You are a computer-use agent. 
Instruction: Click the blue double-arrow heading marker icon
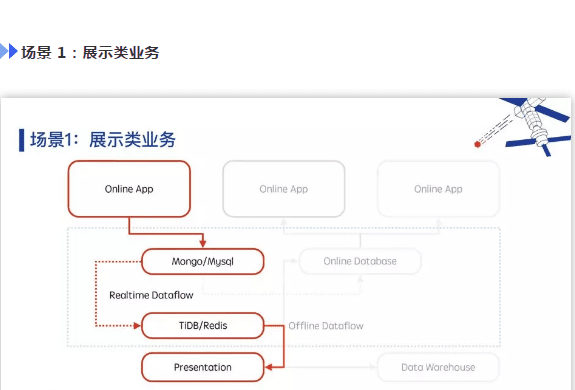pyautogui.click(x=8, y=51)
